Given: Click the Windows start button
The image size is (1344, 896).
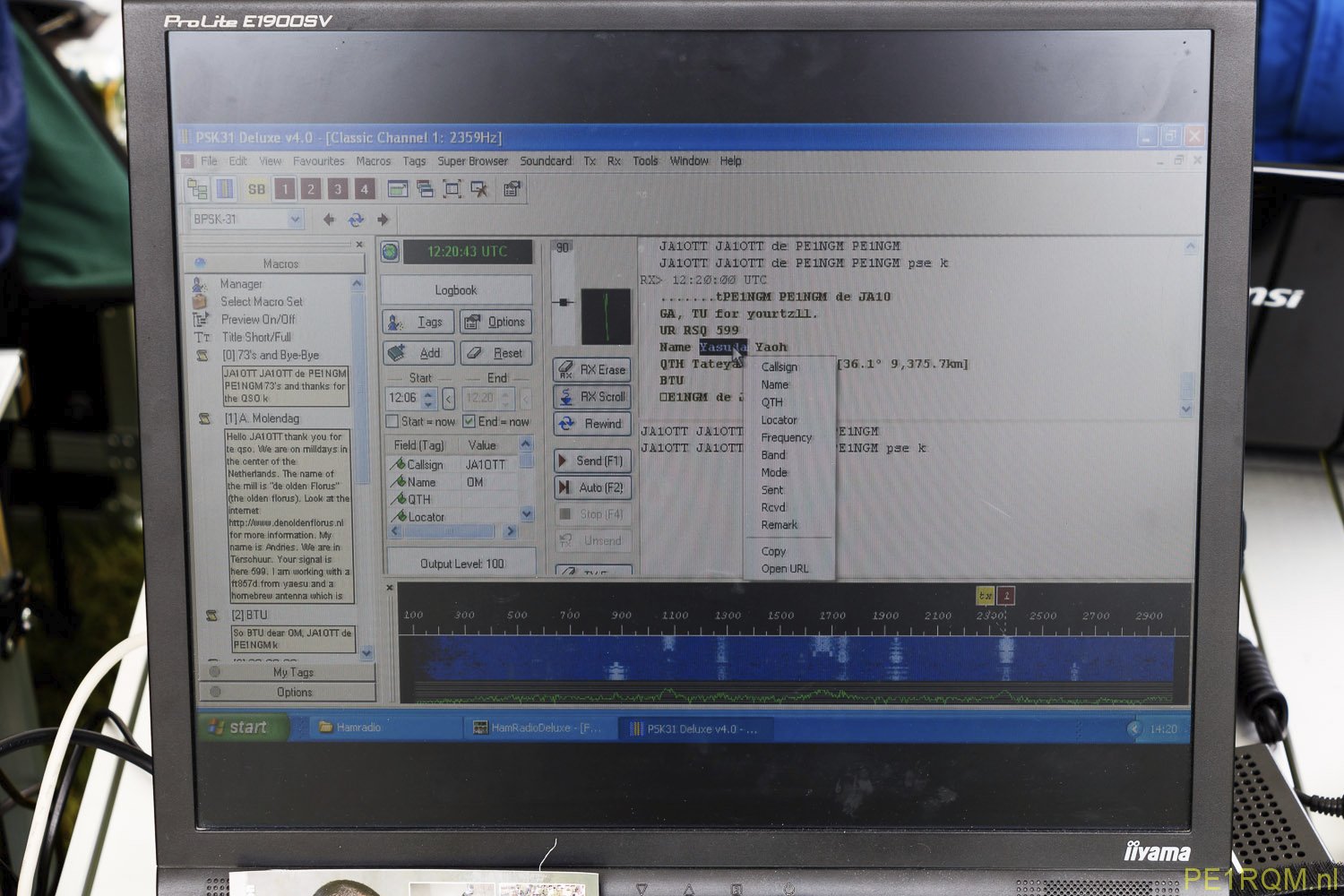Looking at the screenshot, I should 242,728.
